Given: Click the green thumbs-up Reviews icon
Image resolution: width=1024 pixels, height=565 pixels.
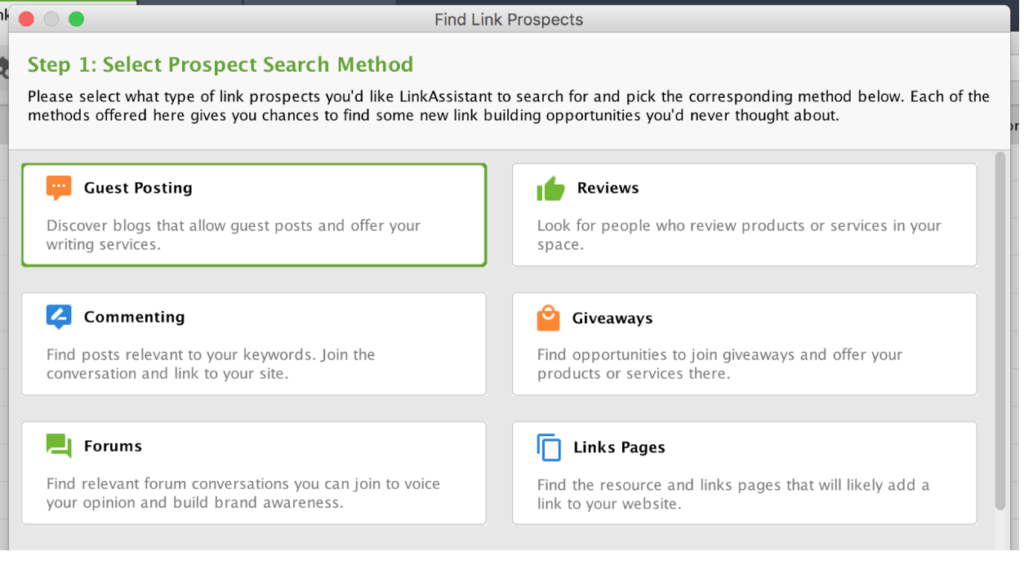Looking at the screenshot, I should (x=551, y=188).
